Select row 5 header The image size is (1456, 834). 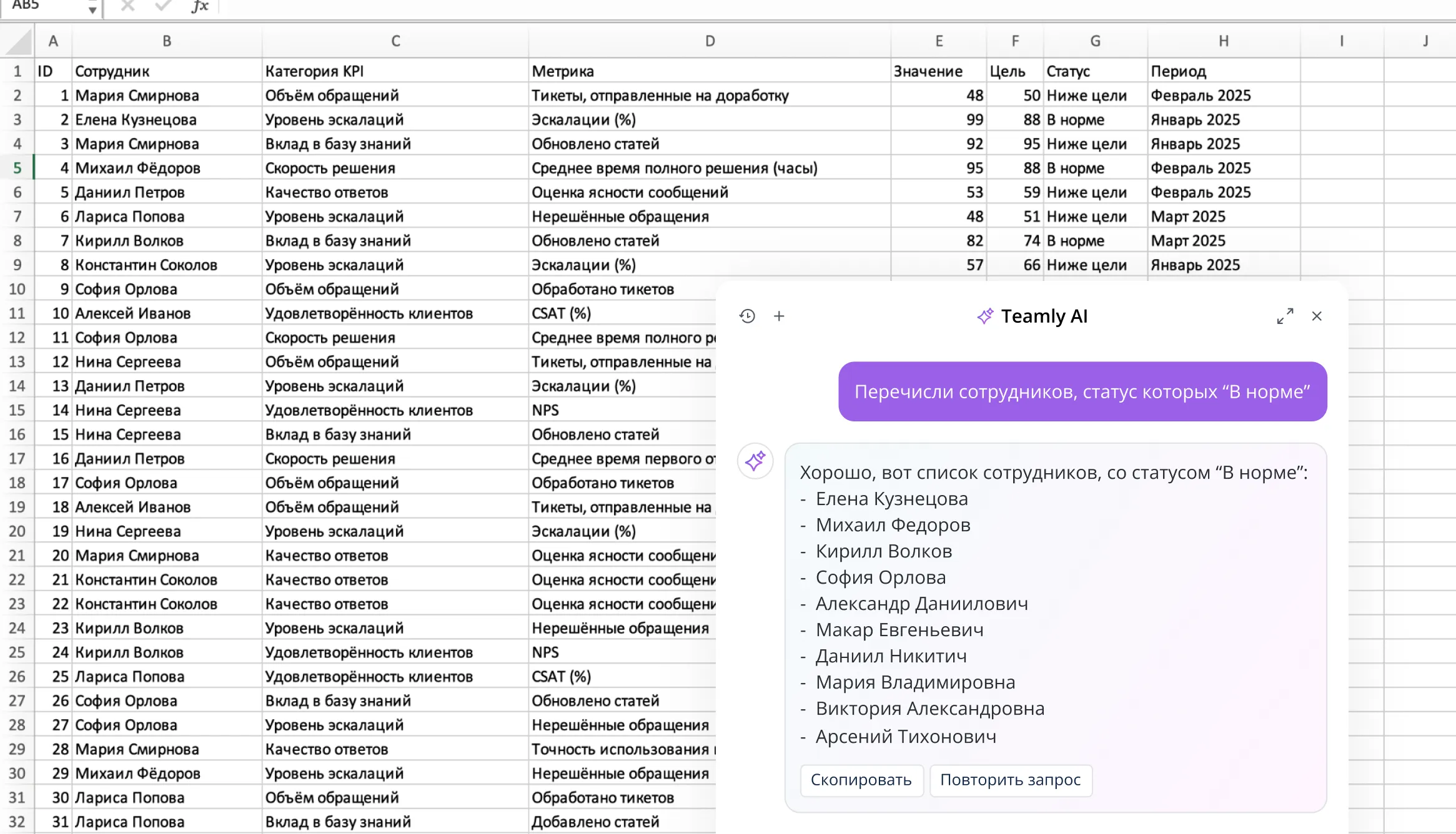[x=17, y=168]
